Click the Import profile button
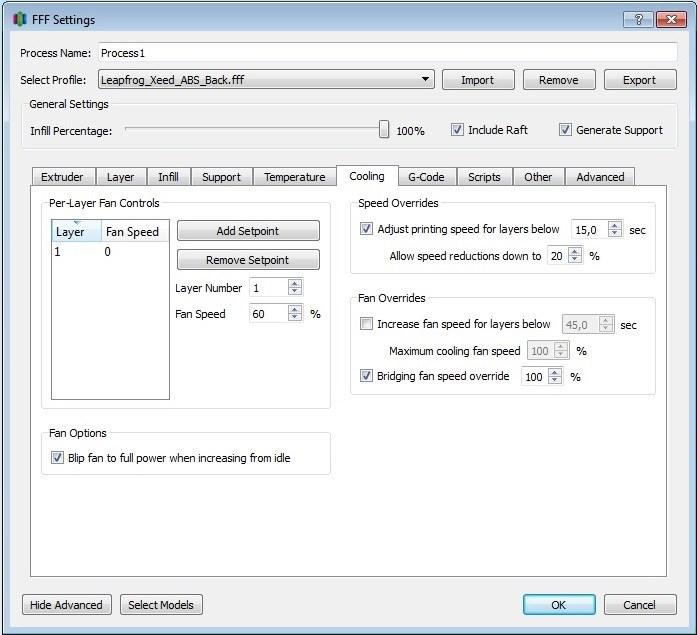The image size is (697, 635). (478, 80)
